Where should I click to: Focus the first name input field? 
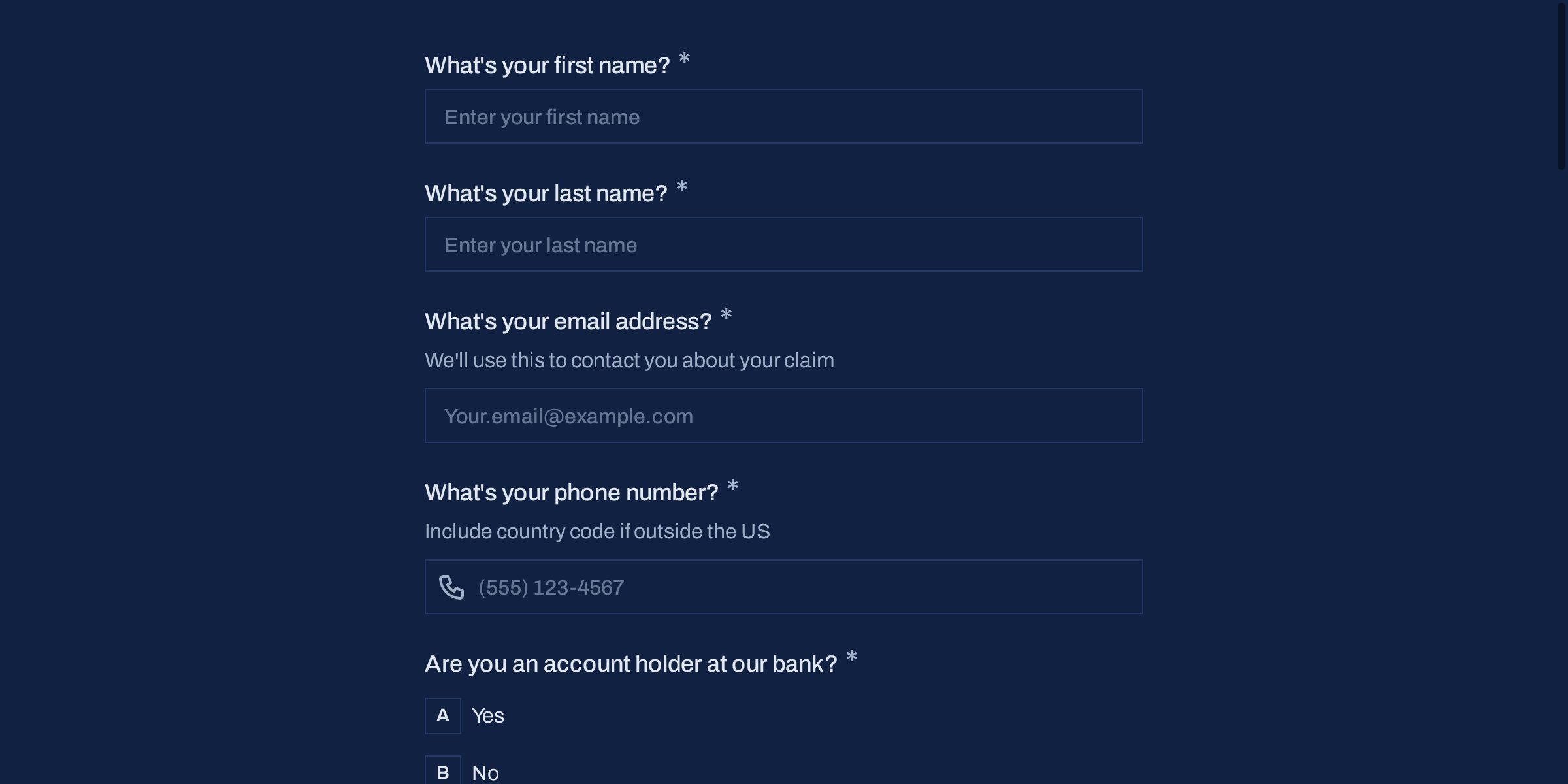pos(783,116)
